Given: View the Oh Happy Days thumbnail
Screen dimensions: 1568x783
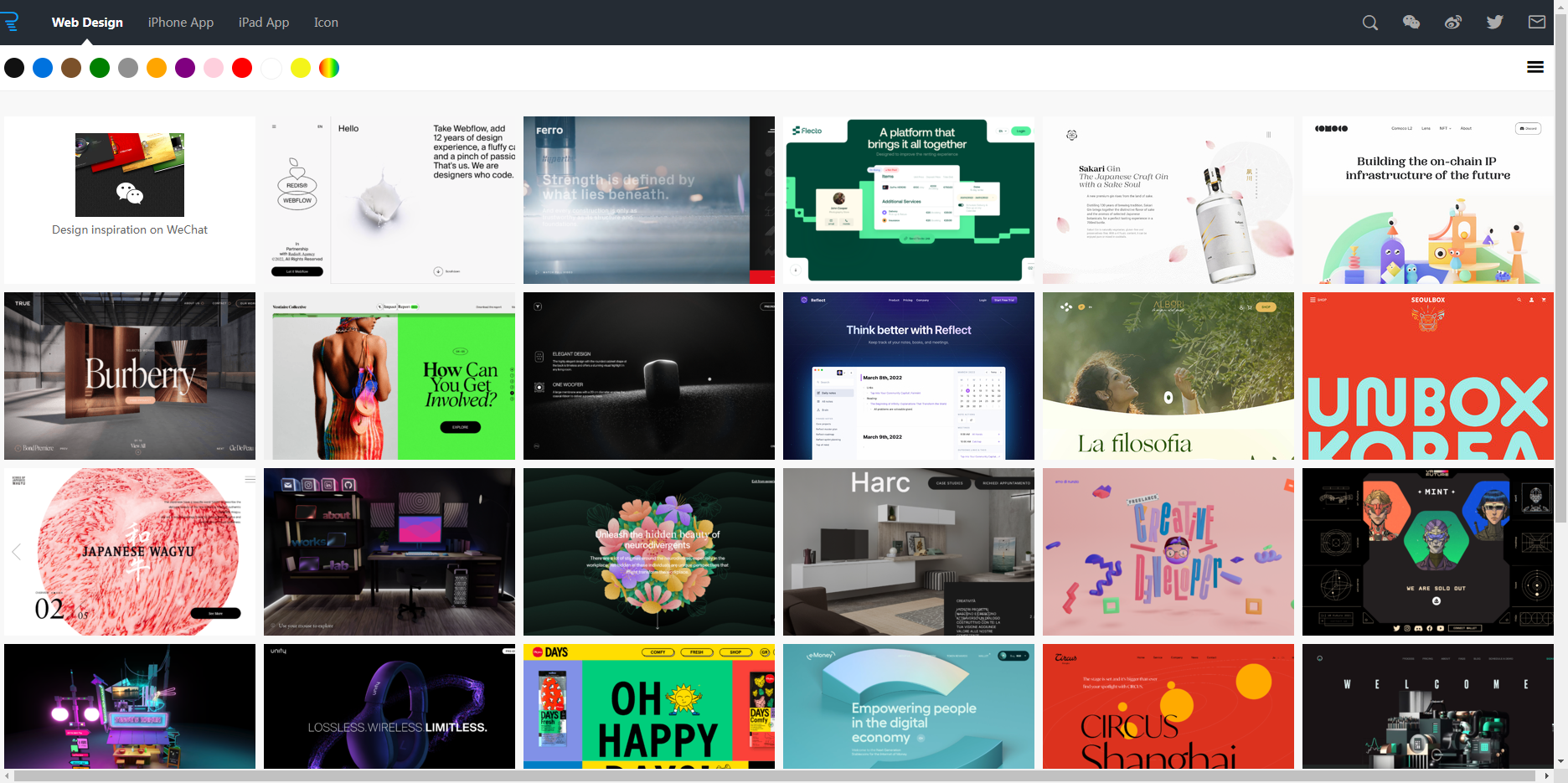Looking at the screenshot, I should tap(649, 706).
